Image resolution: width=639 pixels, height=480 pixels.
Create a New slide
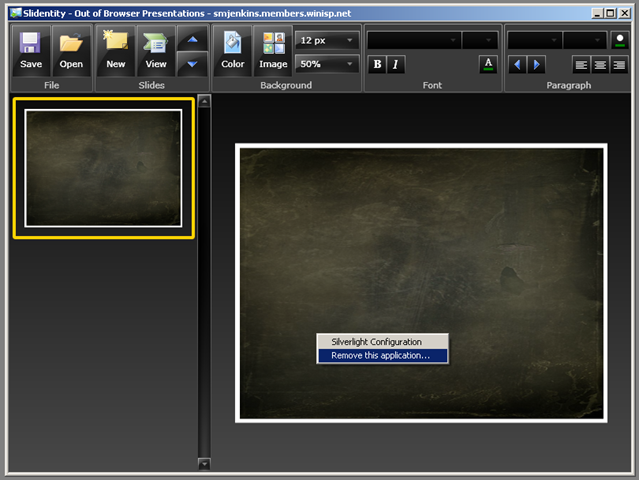116,51
